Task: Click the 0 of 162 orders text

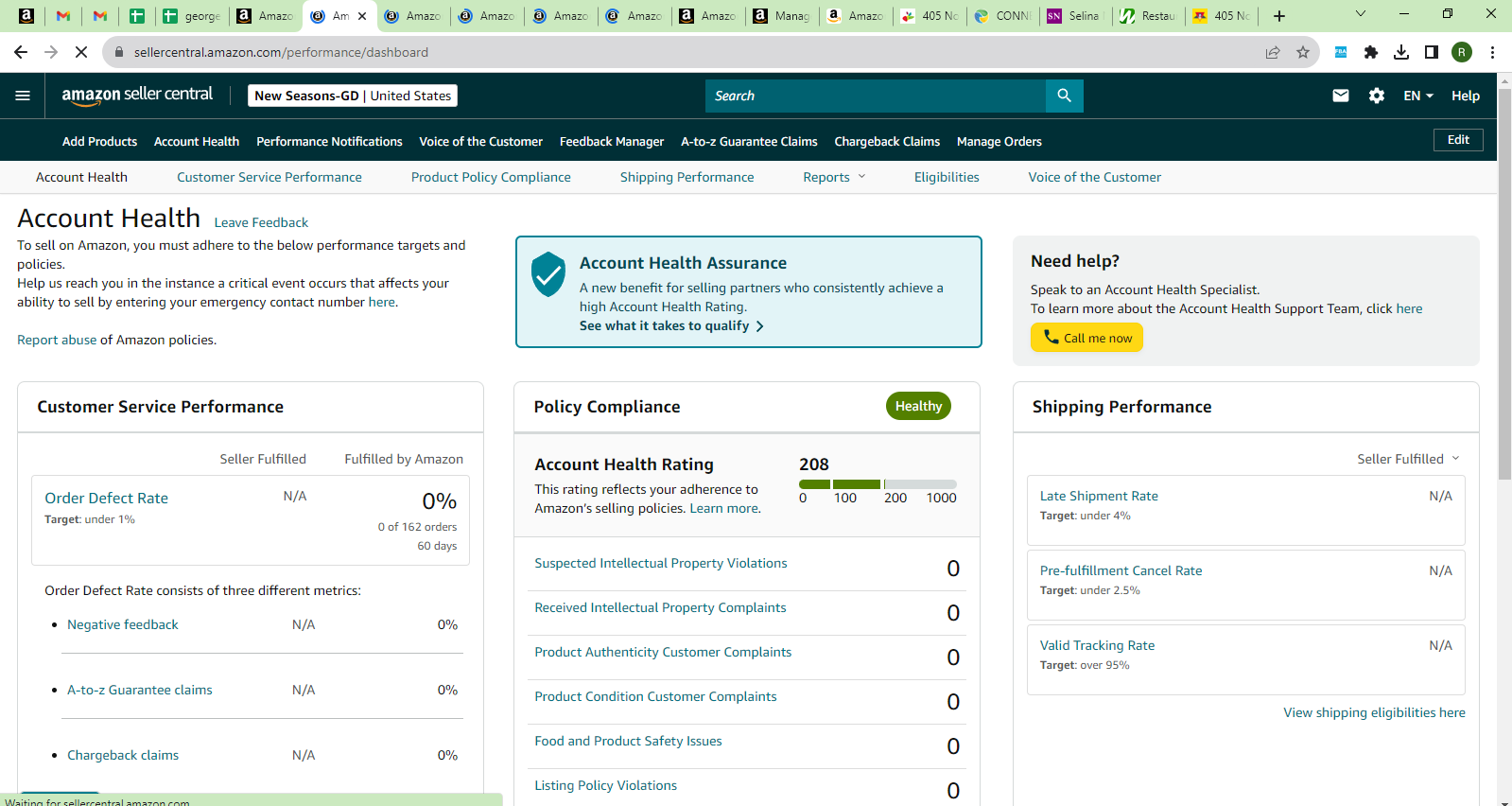Action: pos(417,527)
